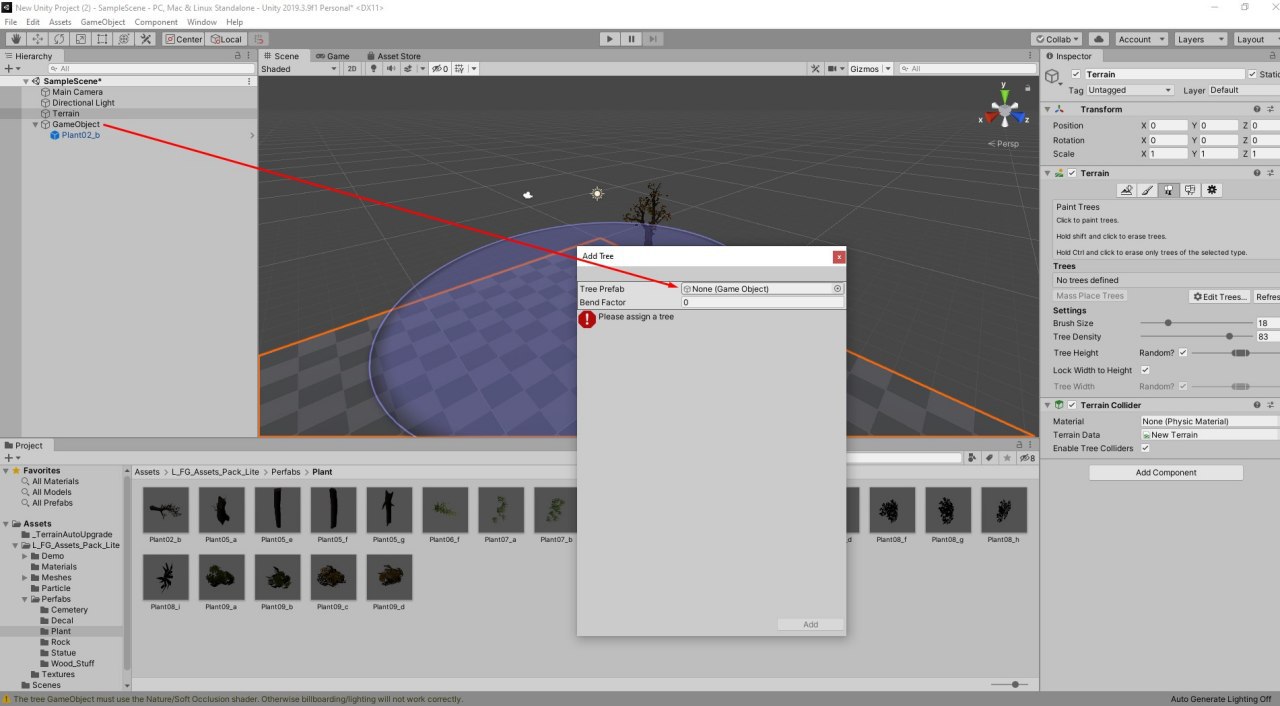Open Terrain Settings gear tool

pos(1212,190)
